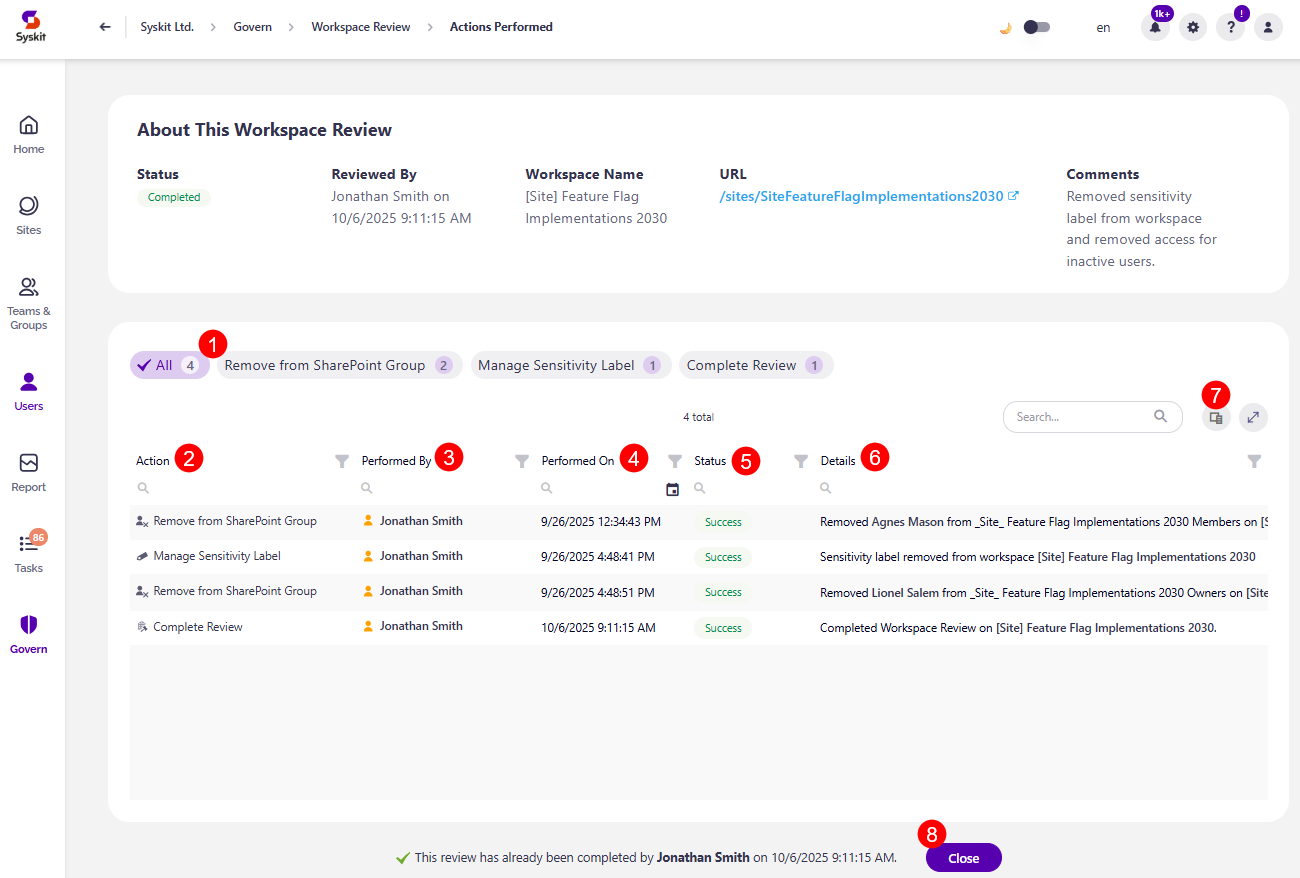Open the Performed On date picker
The width and height of the screenshot is (1300, 878).
[674, 488]
